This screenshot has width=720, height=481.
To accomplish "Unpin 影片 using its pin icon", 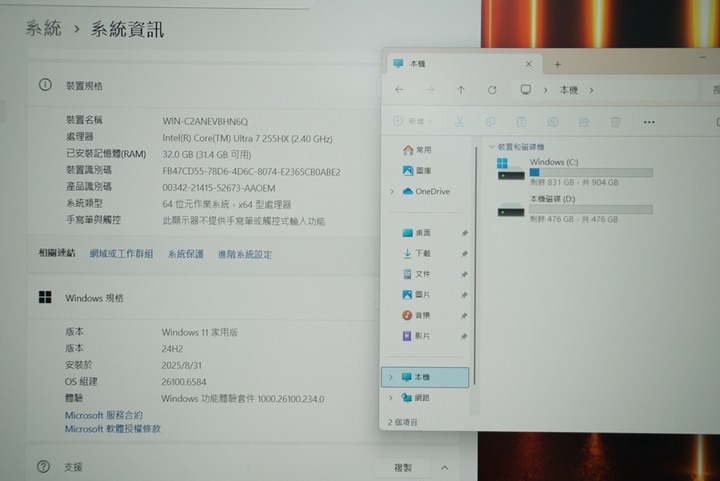I will (x=464, y=336).
